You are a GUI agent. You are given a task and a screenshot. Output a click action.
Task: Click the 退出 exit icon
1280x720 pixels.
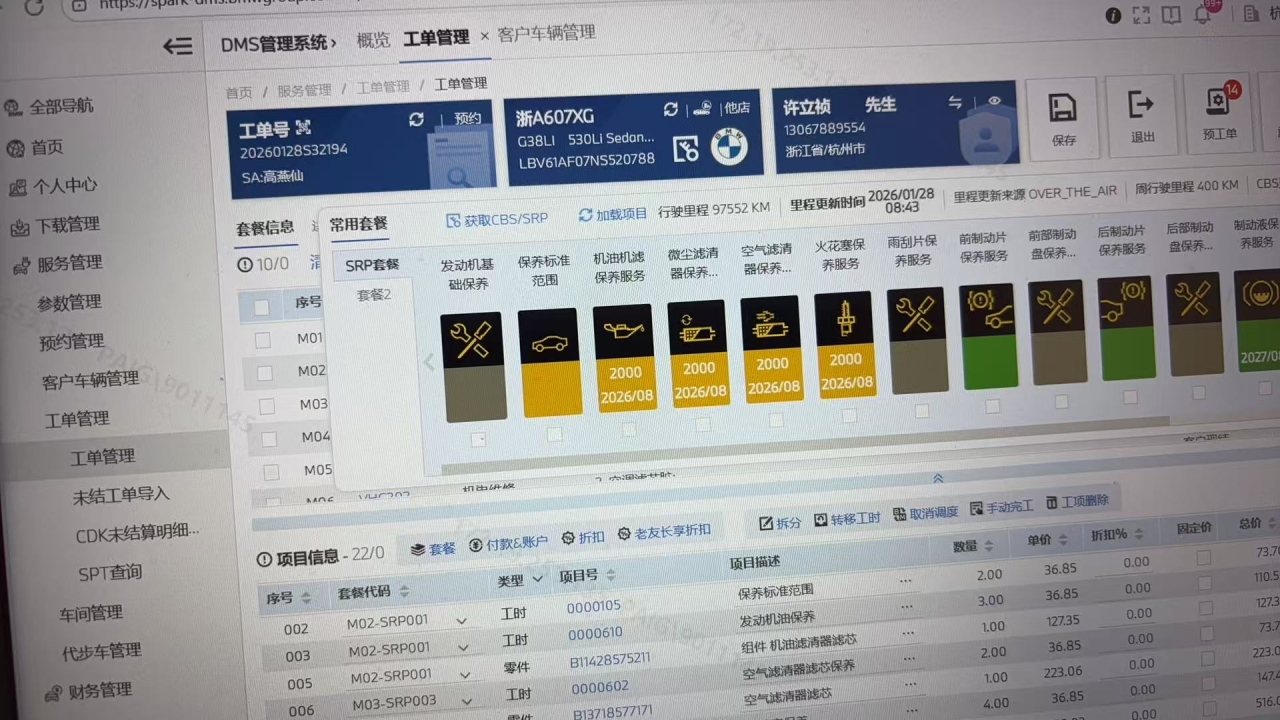point(1141,106)
